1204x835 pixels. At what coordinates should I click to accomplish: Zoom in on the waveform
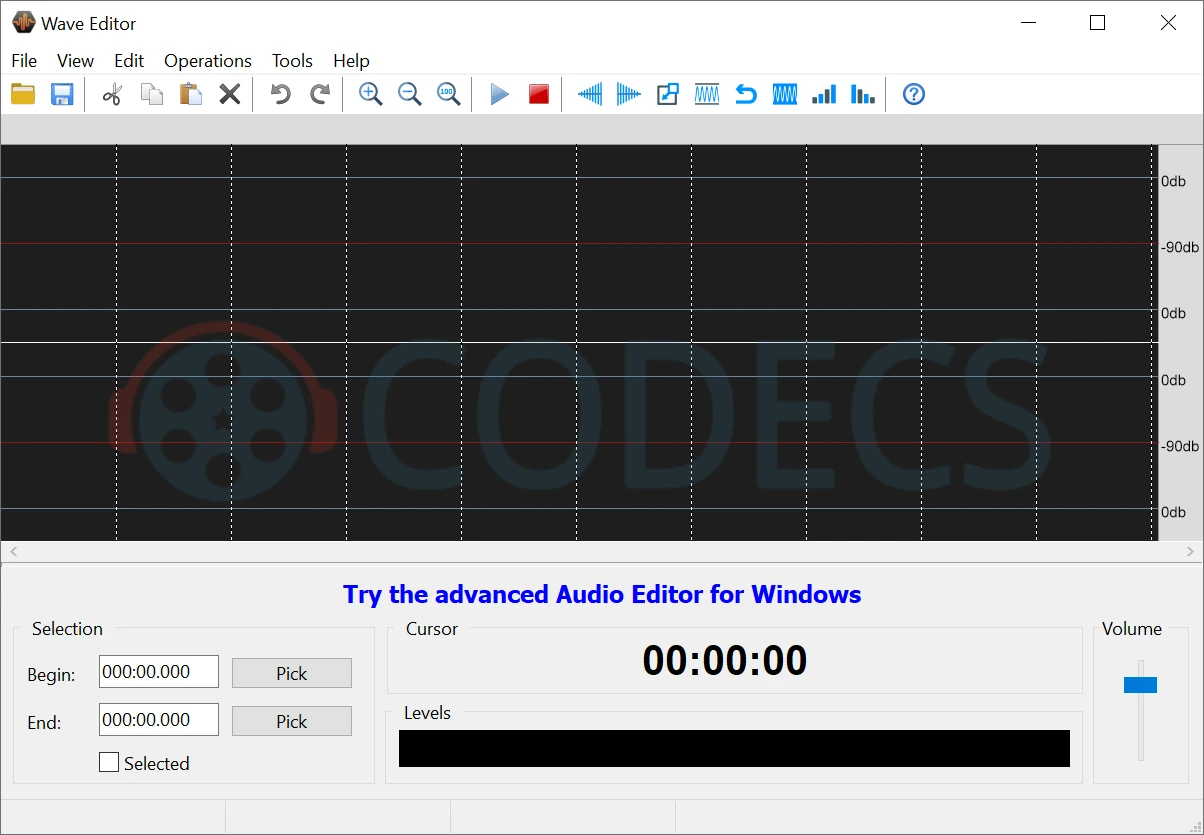[x=371, y=94]
